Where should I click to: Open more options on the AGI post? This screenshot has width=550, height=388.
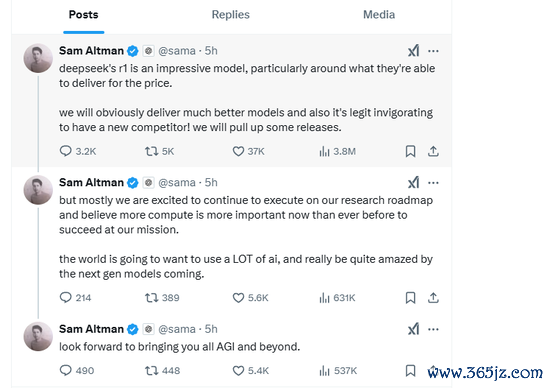(434, 329)
